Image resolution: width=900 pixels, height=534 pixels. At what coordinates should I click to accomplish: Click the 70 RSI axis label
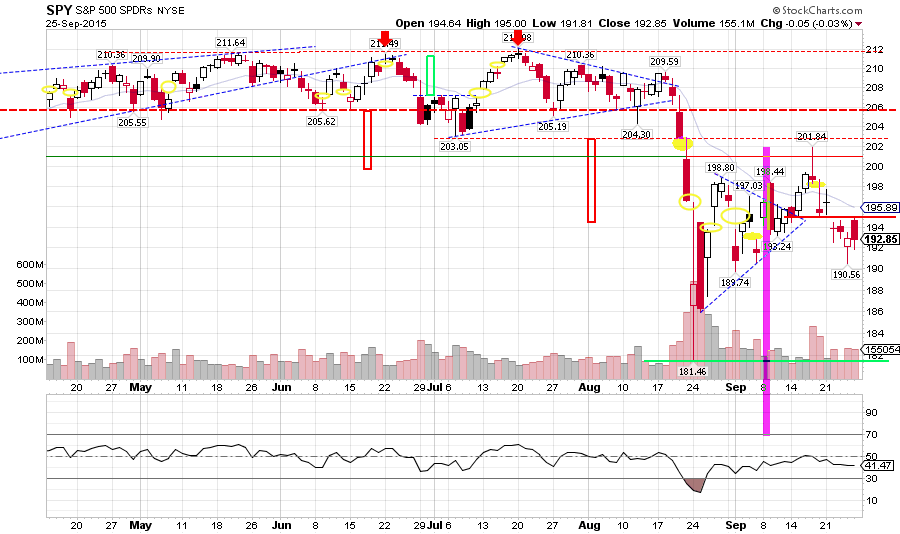871,435
